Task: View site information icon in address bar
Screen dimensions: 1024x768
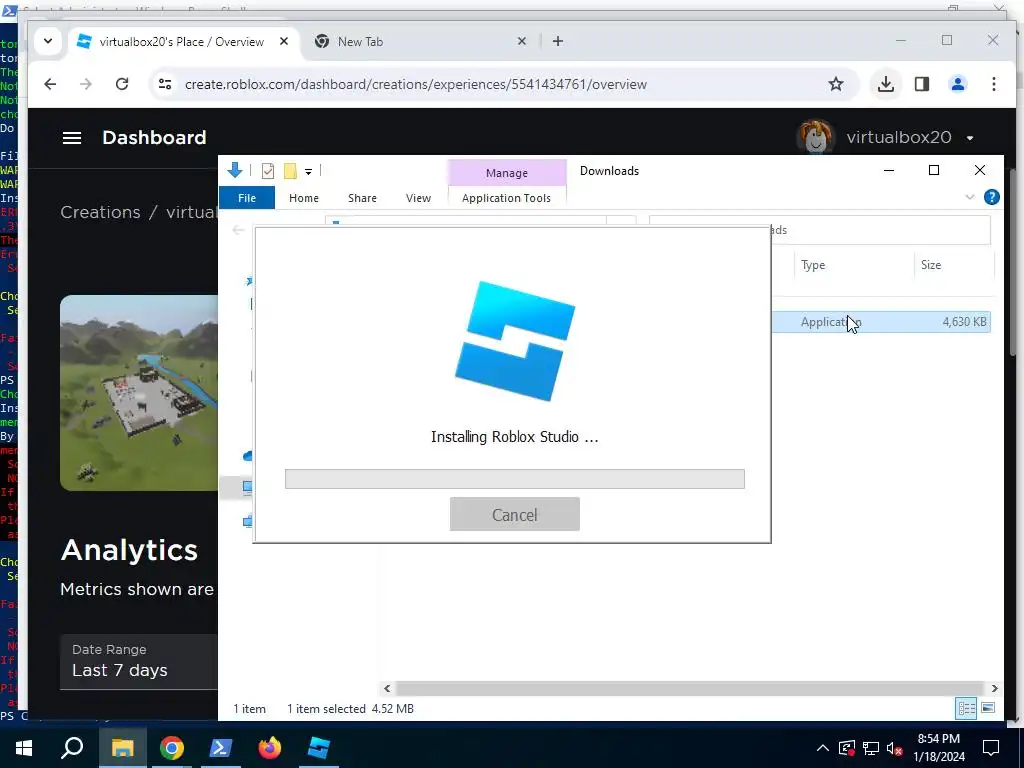Action: coord(165,84)
